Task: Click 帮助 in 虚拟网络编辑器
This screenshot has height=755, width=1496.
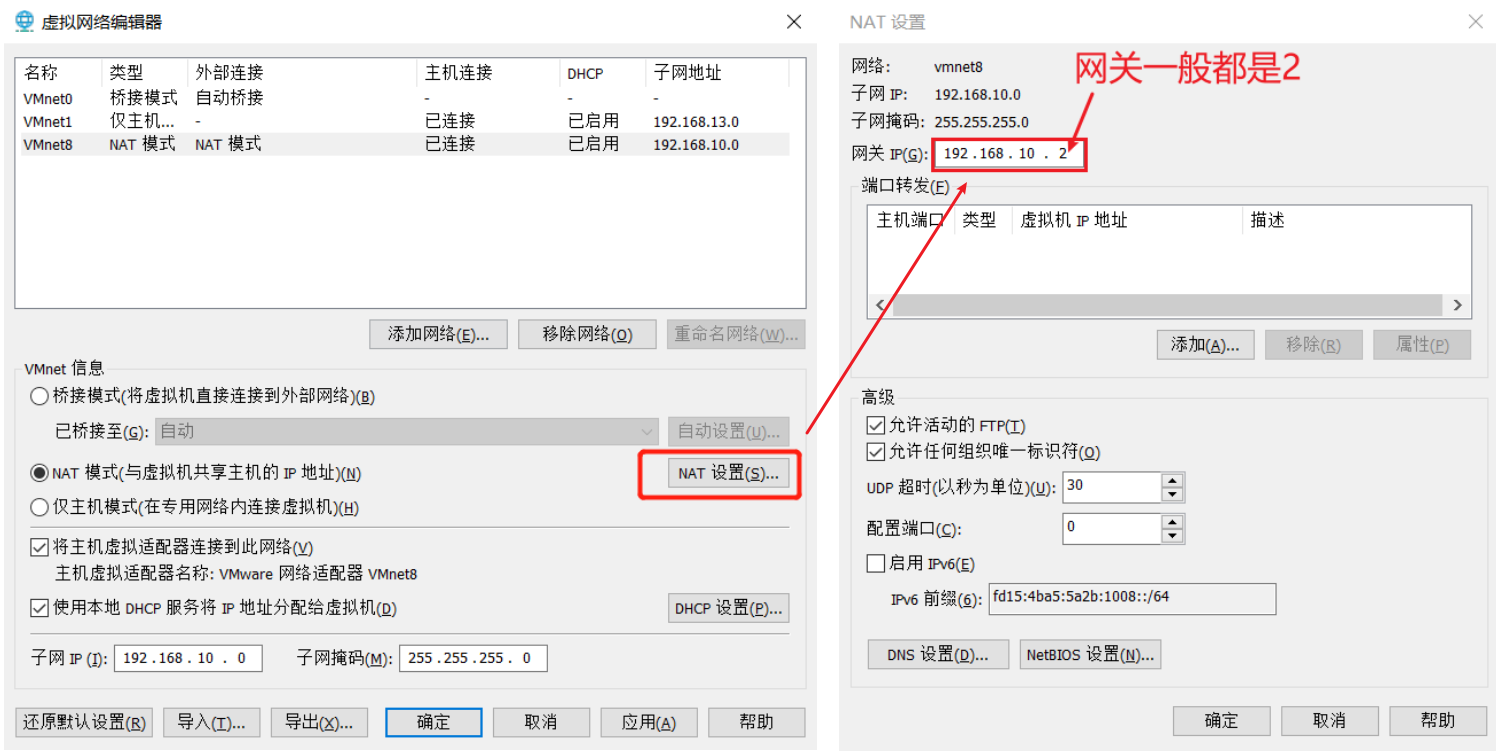Action: click(x=757, y=722)
